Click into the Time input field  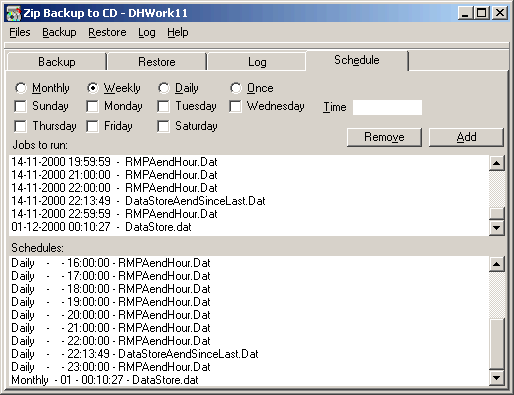pyautogui.click(x=387, y=107)
